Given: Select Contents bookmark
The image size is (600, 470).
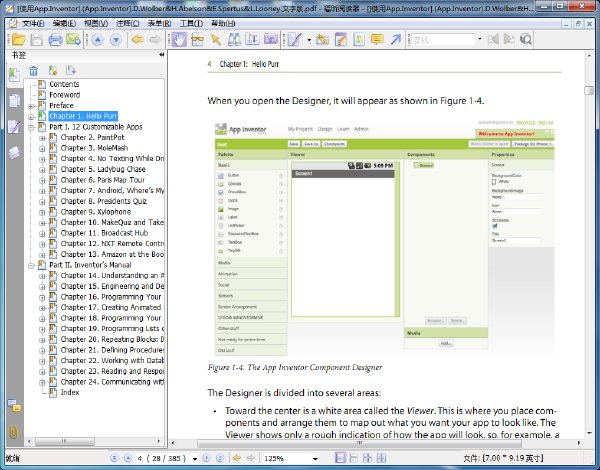Looking at the screenshot, I should (x=64, y=84).
